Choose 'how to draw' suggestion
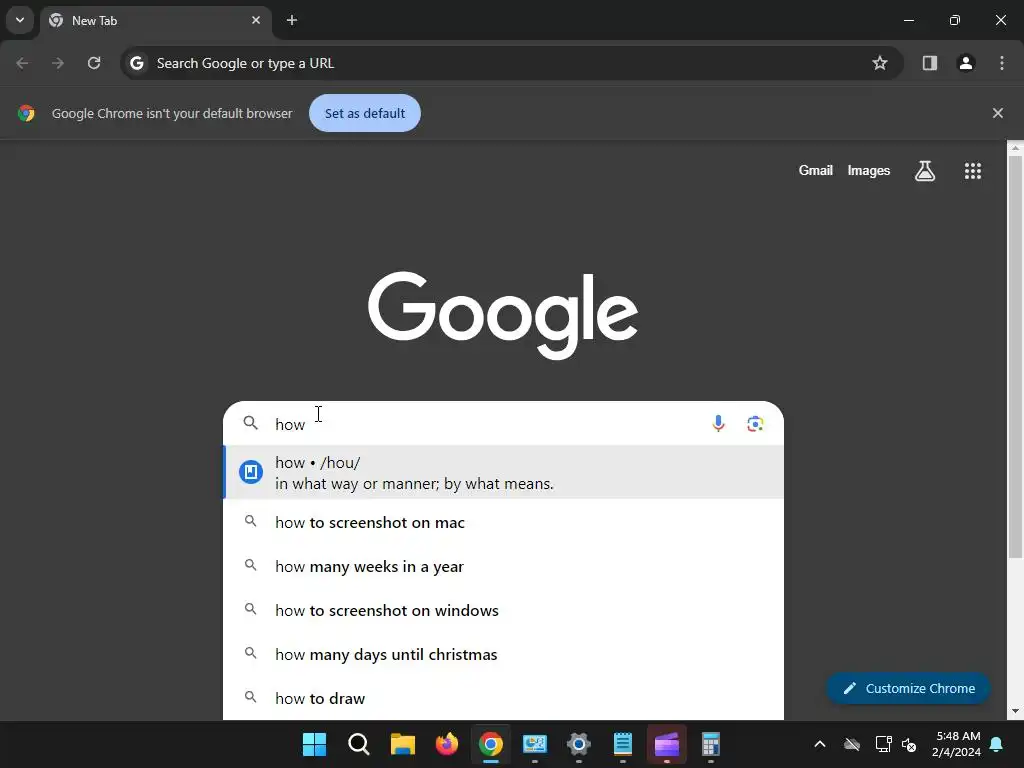The width and height of the screenshot is (1024, 768). [x=504, y=697]
